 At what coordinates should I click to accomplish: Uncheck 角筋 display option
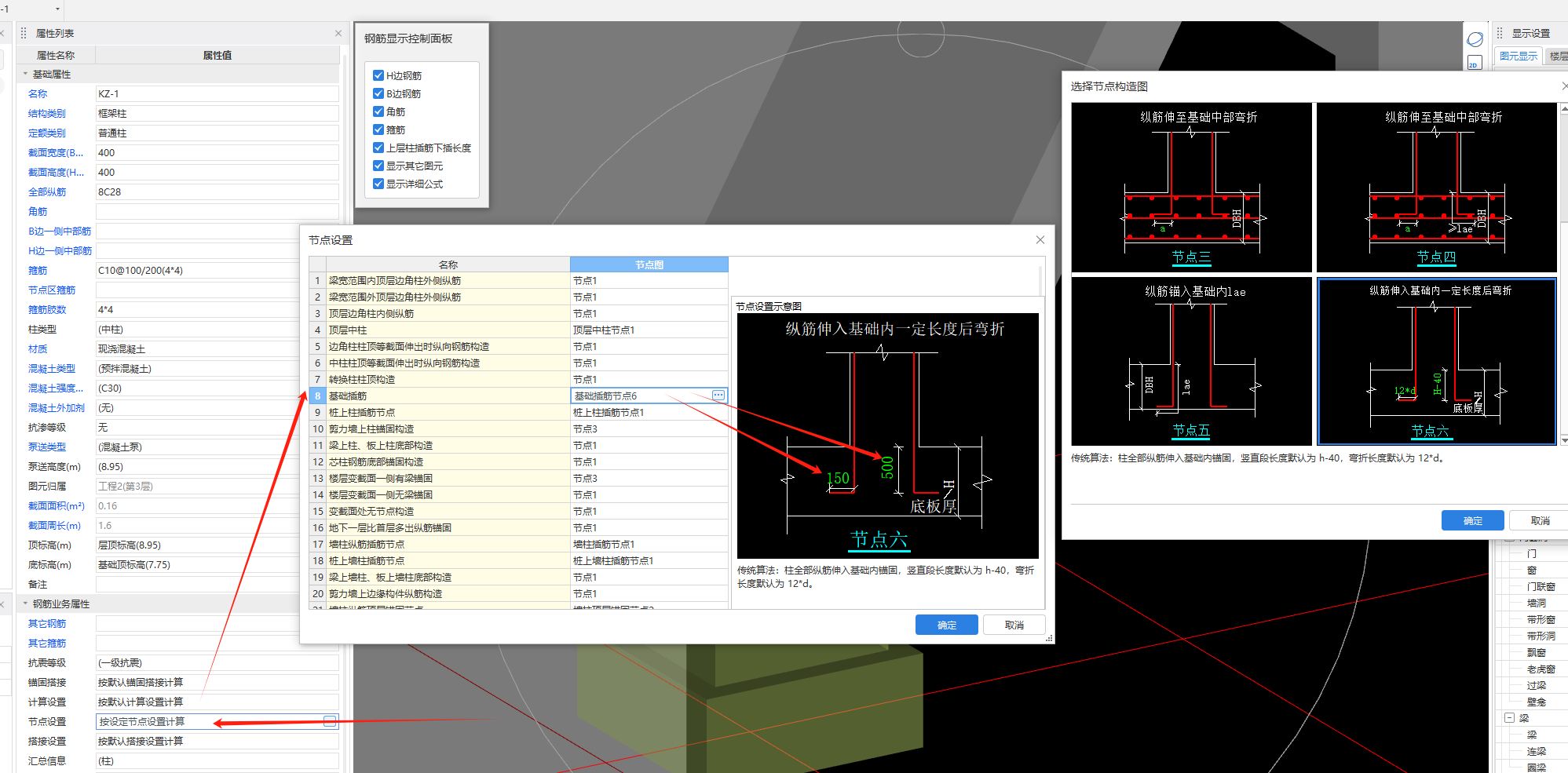tap(378, 111)
